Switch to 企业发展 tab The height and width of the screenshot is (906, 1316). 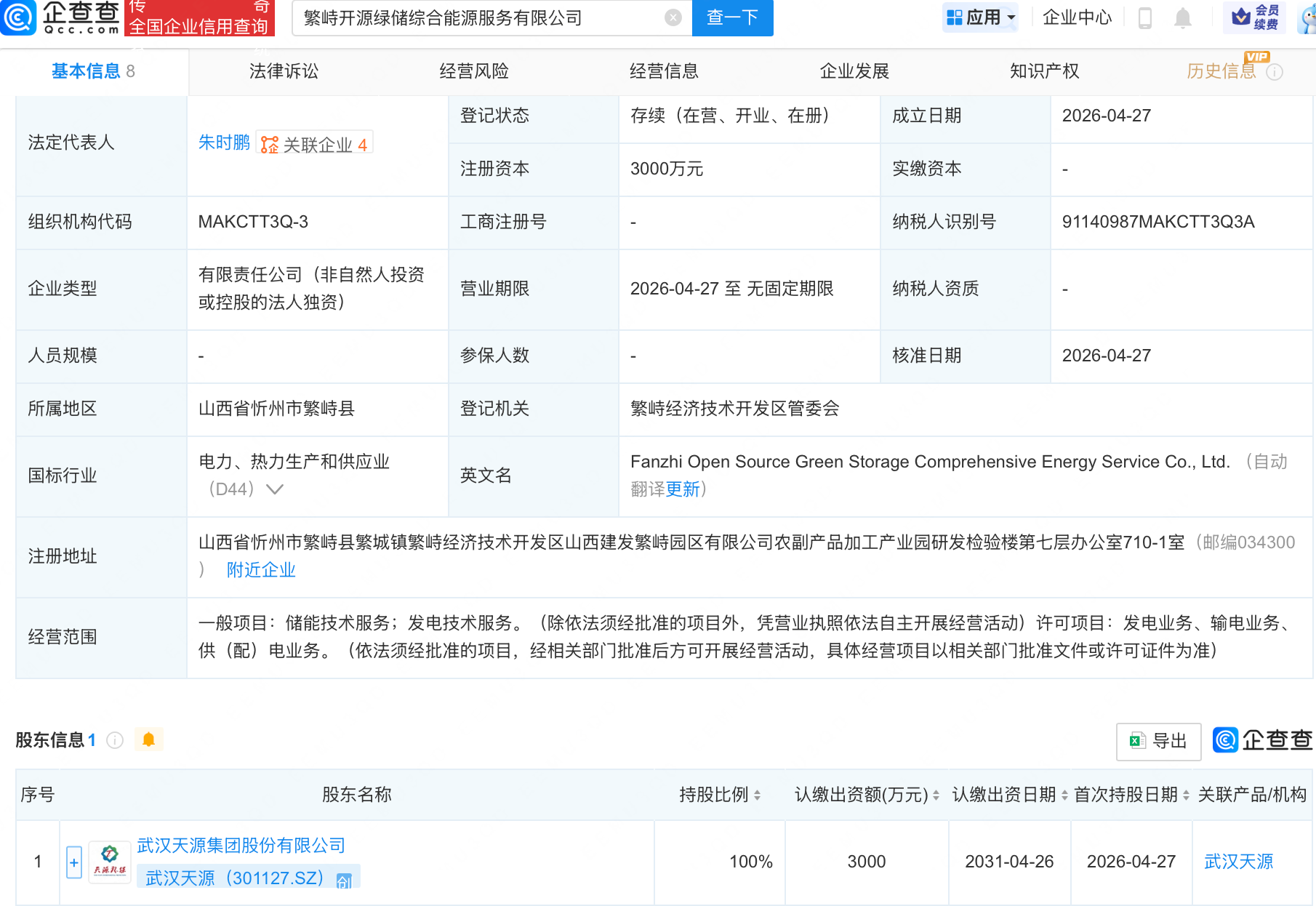(854, 71)
